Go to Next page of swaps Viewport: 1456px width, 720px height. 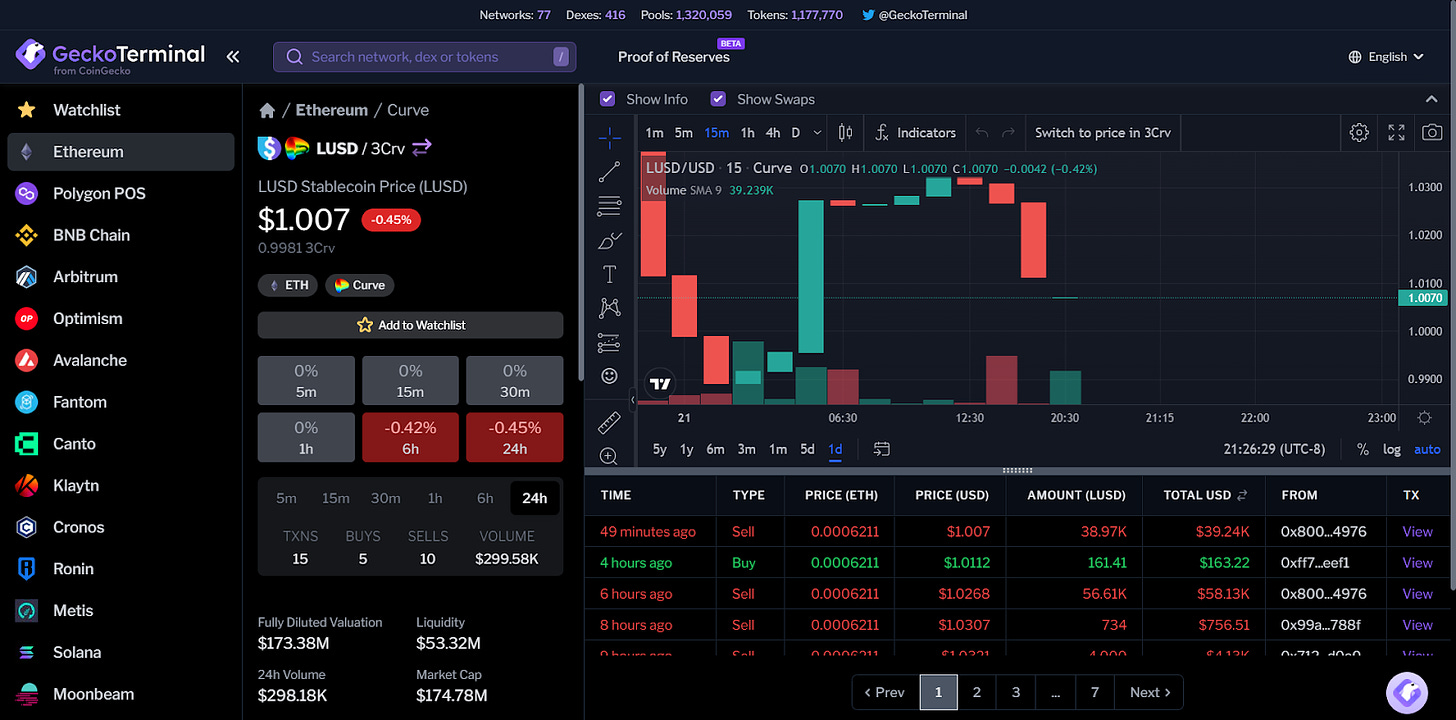1151,692
